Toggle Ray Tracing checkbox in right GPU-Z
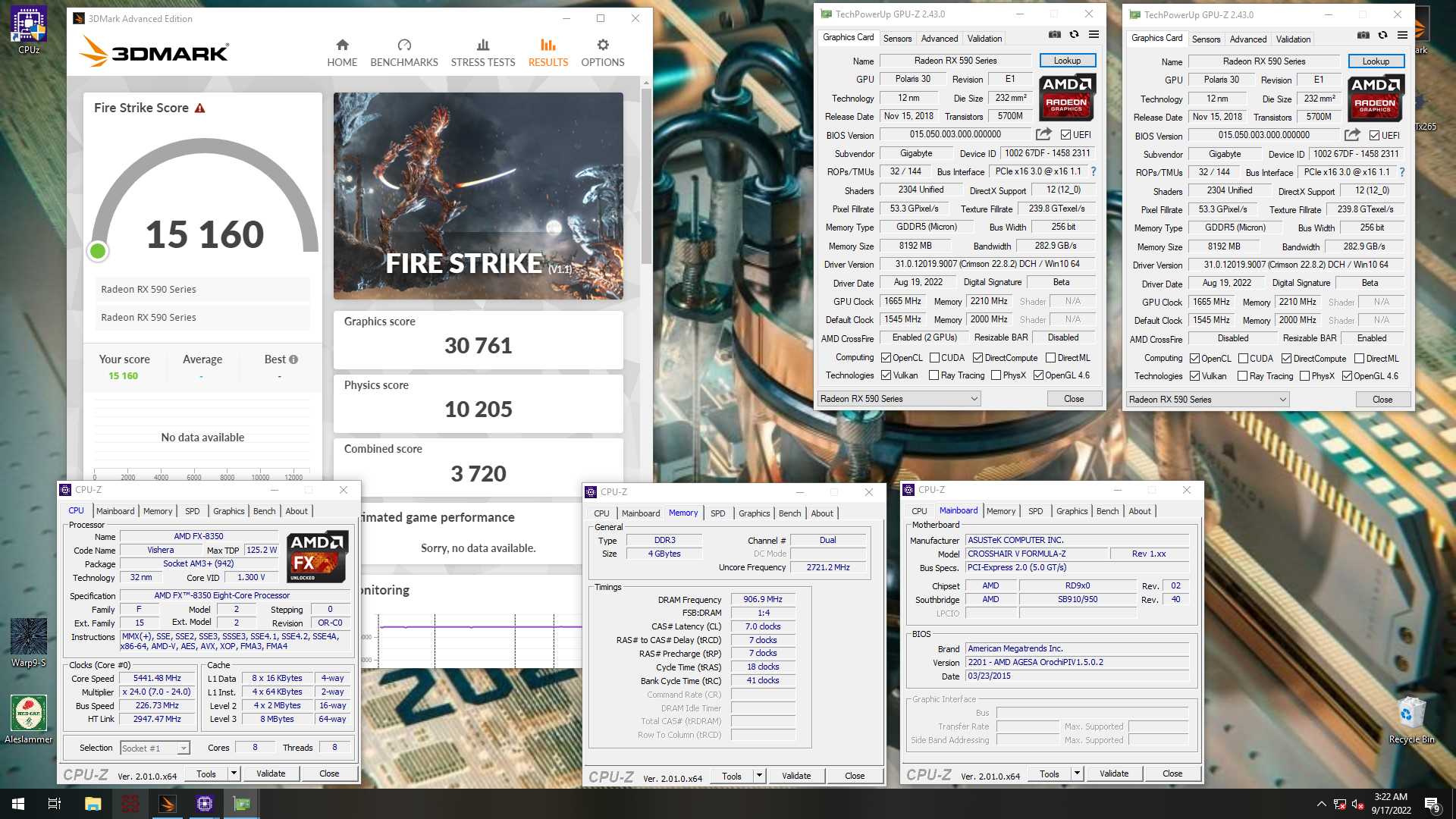Screen dimensions: 1456x819 (x=1242, y=376)
